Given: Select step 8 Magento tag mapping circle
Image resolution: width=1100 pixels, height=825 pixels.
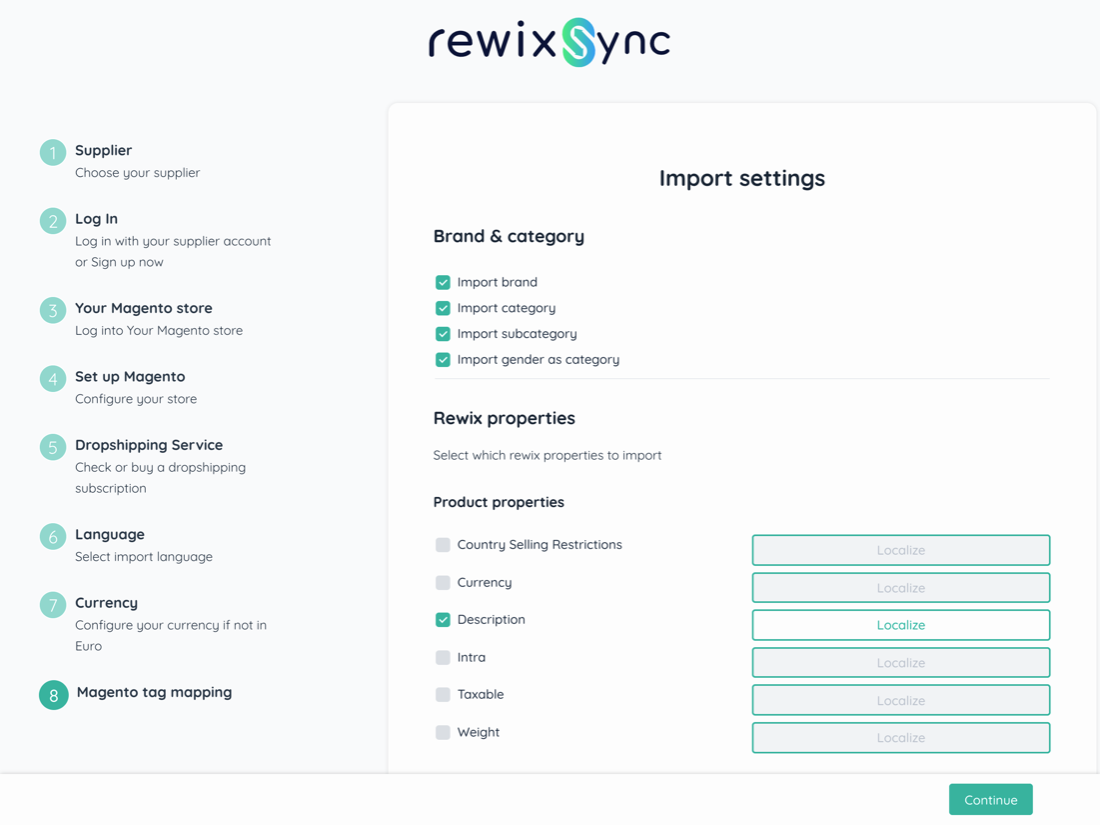Looking at the screenshot, I should tap(54, 695).
